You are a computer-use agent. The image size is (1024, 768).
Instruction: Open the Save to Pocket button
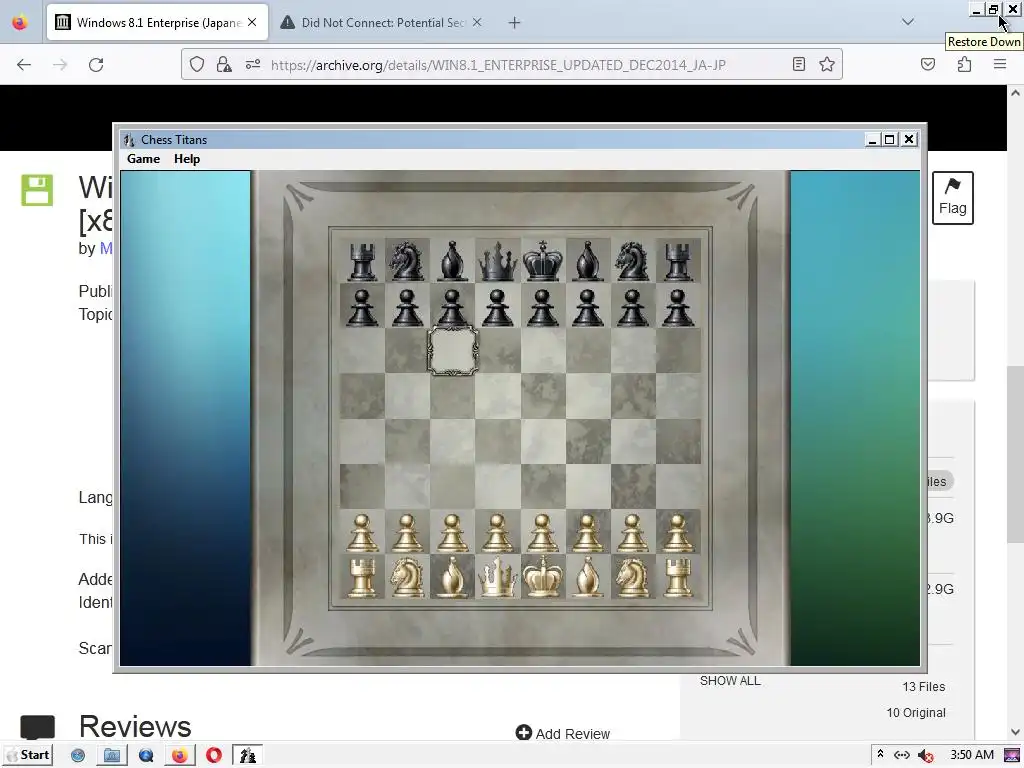click(x=928, y=64)
